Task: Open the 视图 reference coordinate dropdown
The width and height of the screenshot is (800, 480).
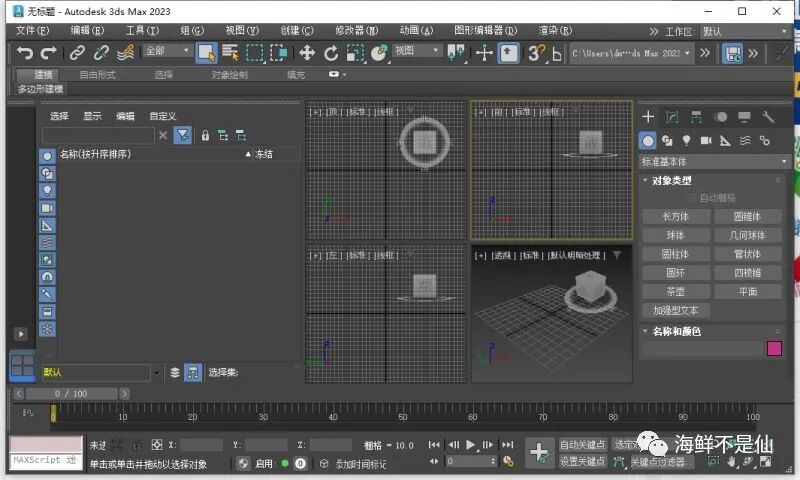Action: pos(417,50)
